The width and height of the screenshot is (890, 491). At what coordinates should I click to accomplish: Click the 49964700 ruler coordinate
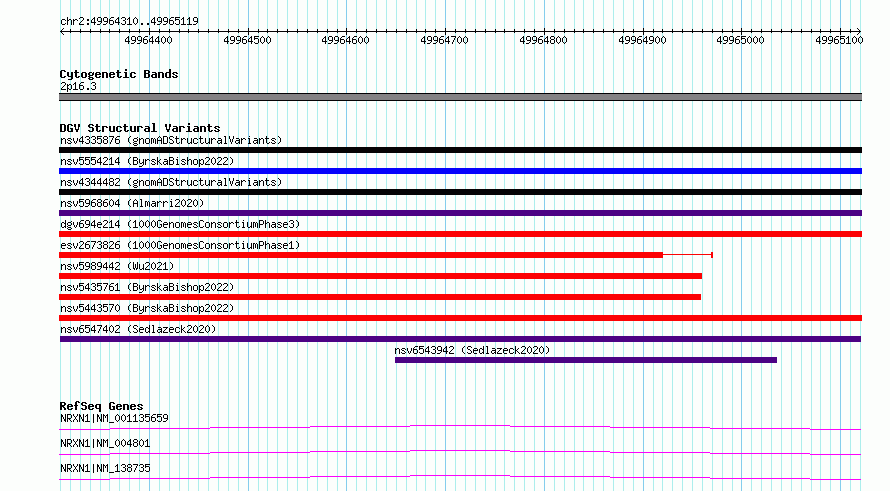[x=444, y=40]
